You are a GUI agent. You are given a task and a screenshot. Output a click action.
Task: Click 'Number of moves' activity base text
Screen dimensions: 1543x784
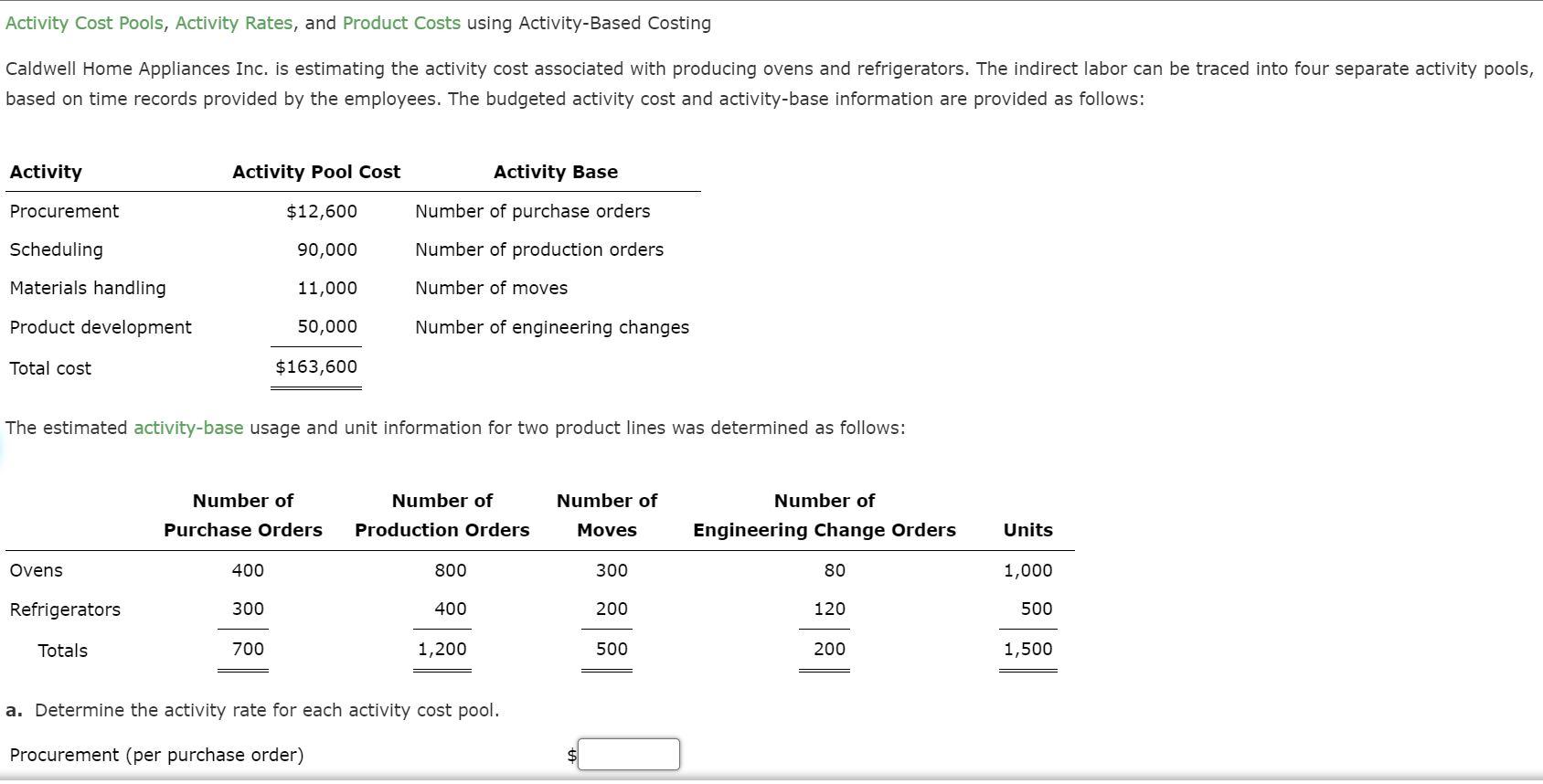(492, 288)
